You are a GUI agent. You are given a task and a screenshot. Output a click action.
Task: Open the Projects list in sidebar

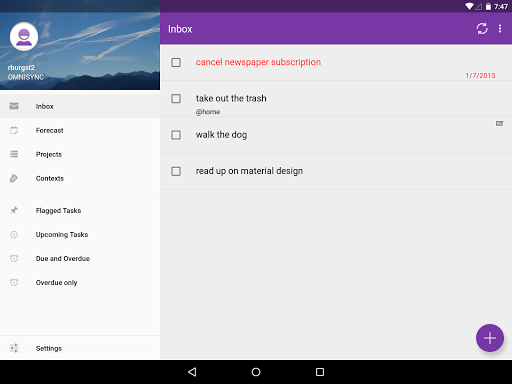click(x=80, y=154)
